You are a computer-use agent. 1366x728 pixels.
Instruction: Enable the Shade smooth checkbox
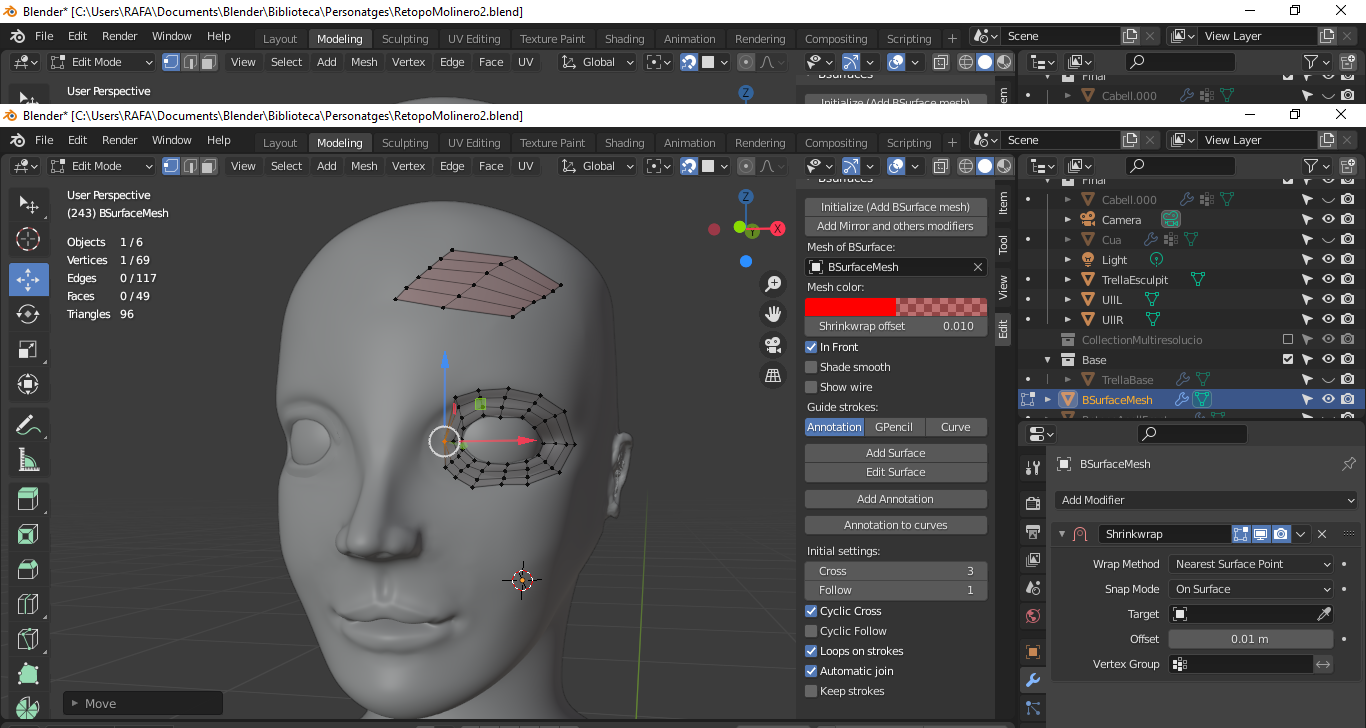[811, 367]
